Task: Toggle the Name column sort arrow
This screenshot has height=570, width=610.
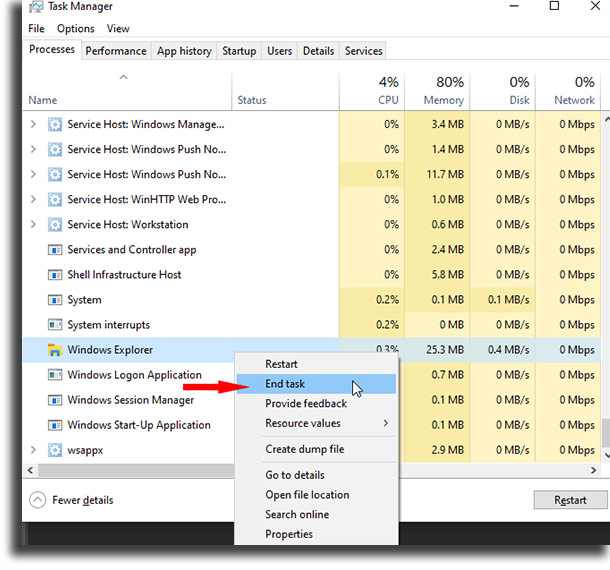Action: point(123,77)
